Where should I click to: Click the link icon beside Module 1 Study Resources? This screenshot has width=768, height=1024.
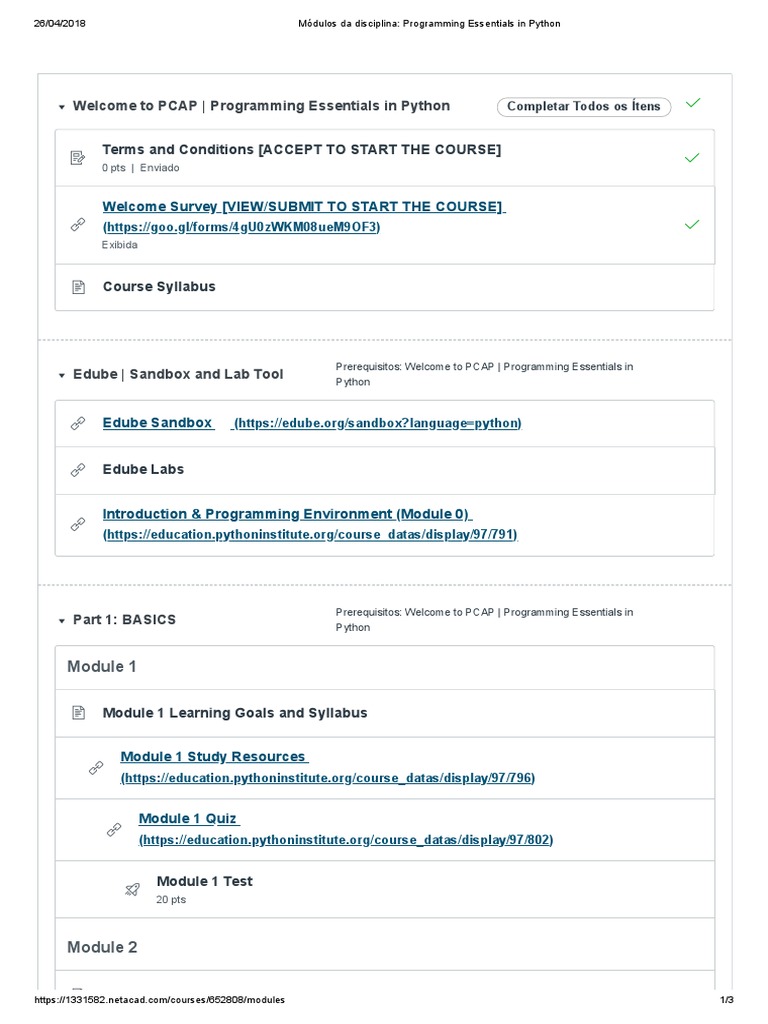click(x=96, y=767)
